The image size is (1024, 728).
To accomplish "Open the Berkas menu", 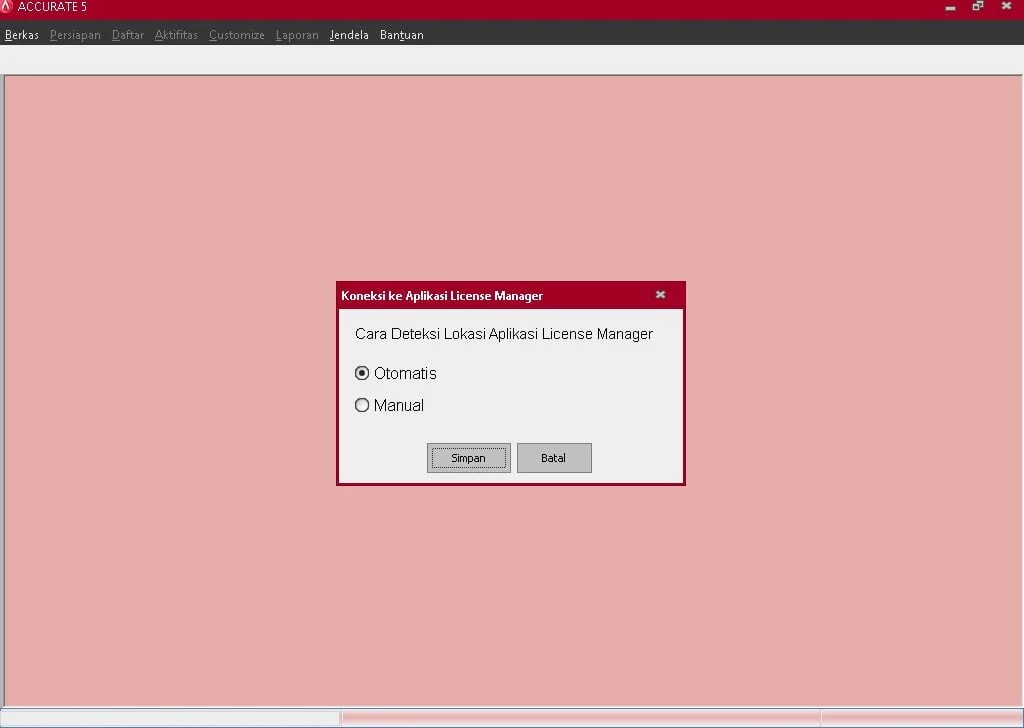I will (22, 35).
